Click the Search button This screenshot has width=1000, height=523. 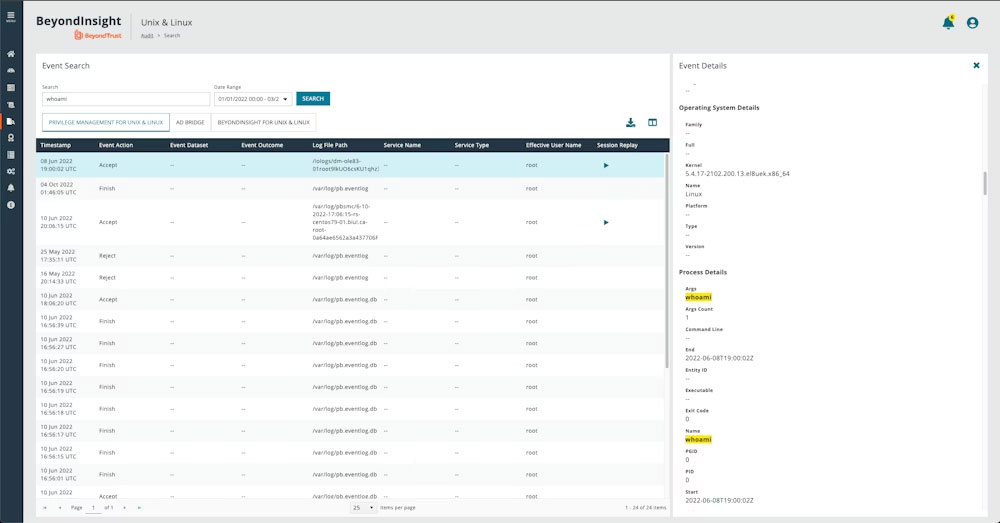313,99
